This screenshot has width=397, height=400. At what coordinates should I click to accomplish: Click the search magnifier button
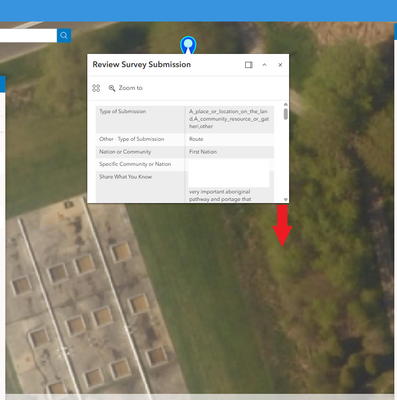tap(64, 35)
